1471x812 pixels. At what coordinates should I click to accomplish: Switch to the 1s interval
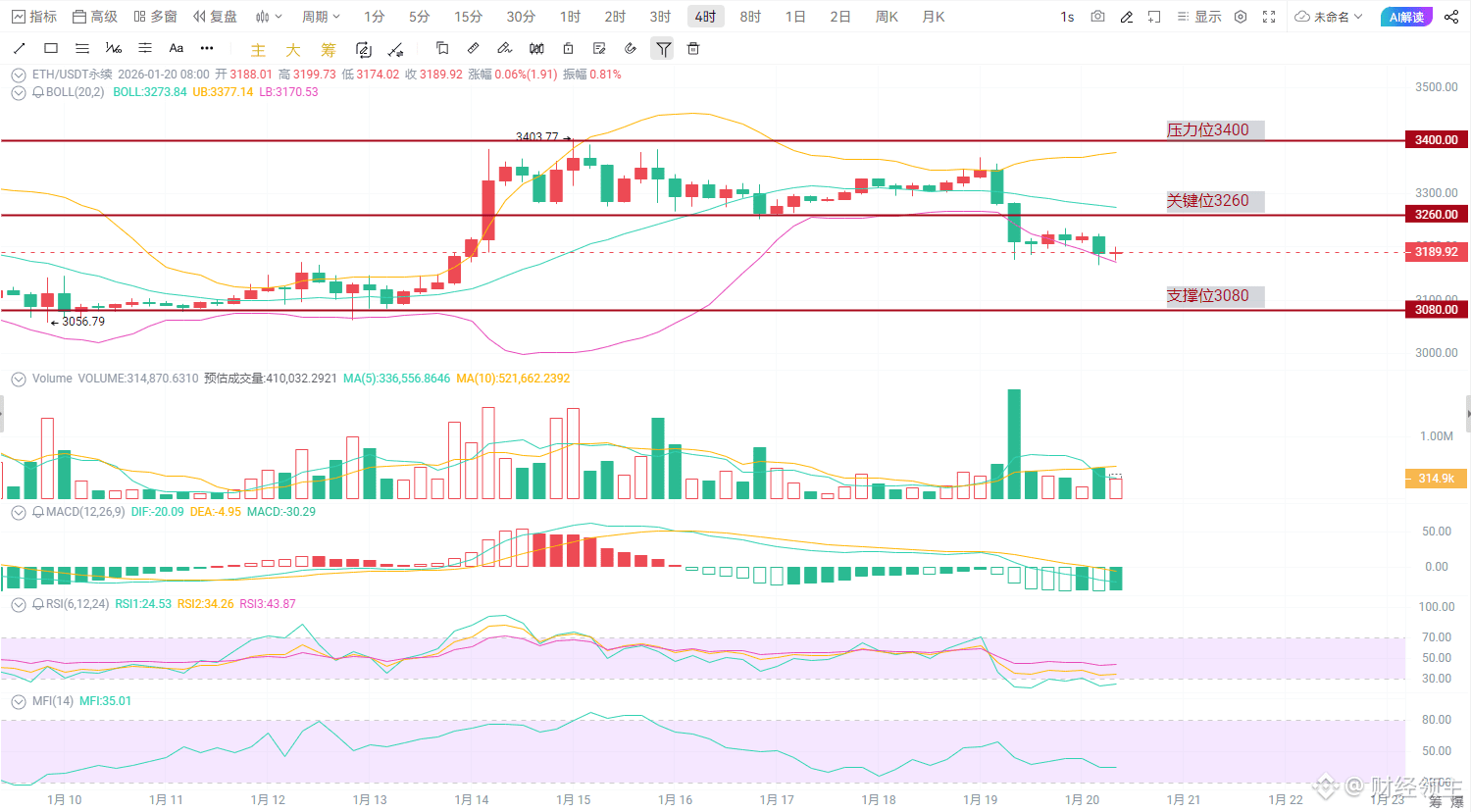click(1067, 17)
